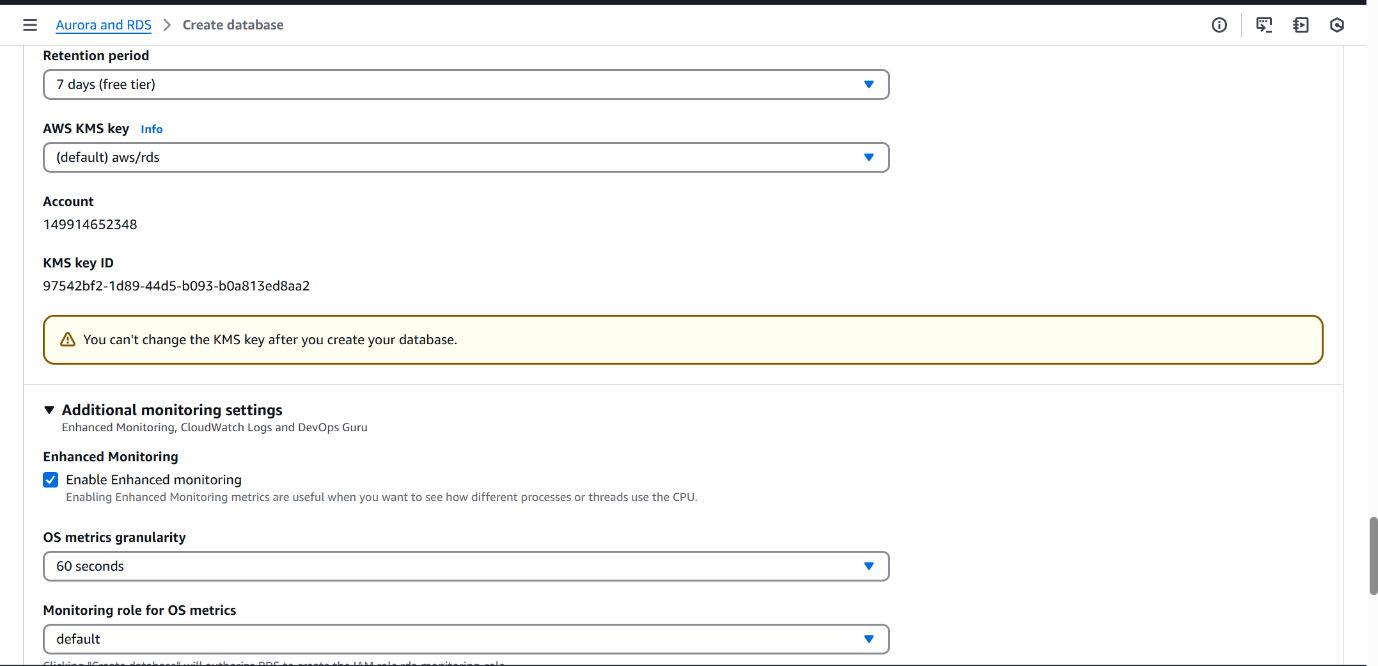The width and height of the screenshot is (1378, 666).
Task: Open the OS metrics granularity dropdown
Action: point(466,566)
